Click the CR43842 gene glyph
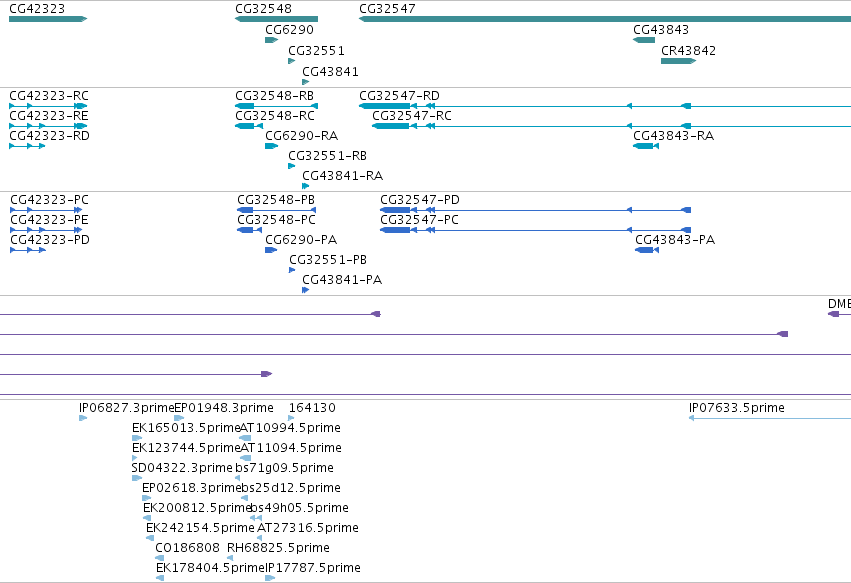Viewport: 851px width, 583px height. pyautogui.click(x=678, y=61)
